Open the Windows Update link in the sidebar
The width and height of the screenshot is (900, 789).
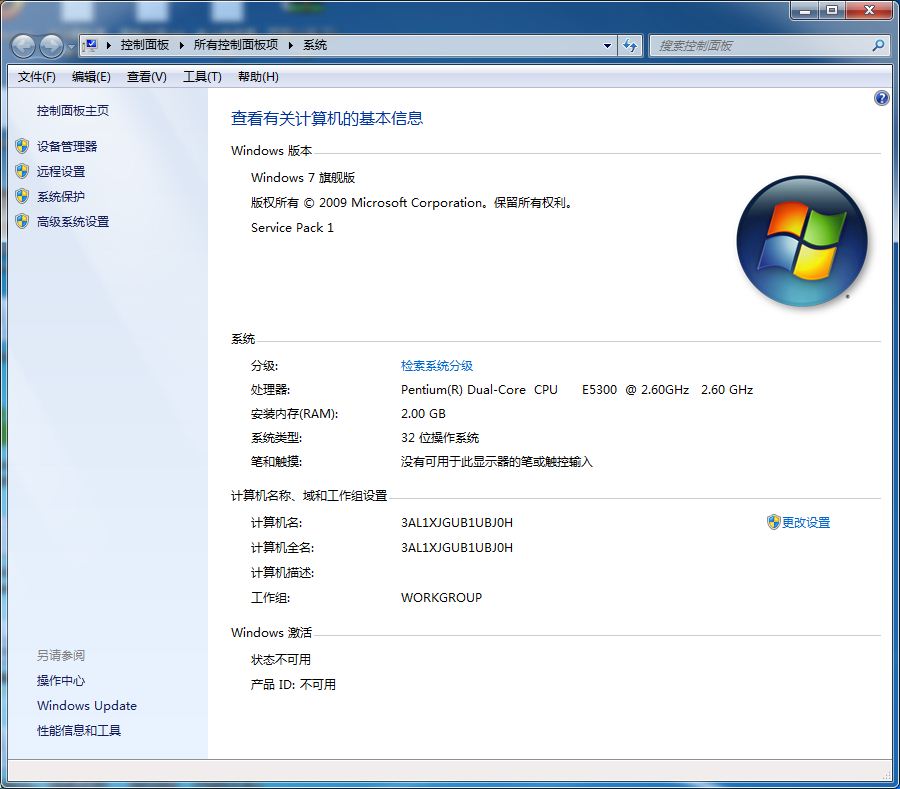click(87, 705)
